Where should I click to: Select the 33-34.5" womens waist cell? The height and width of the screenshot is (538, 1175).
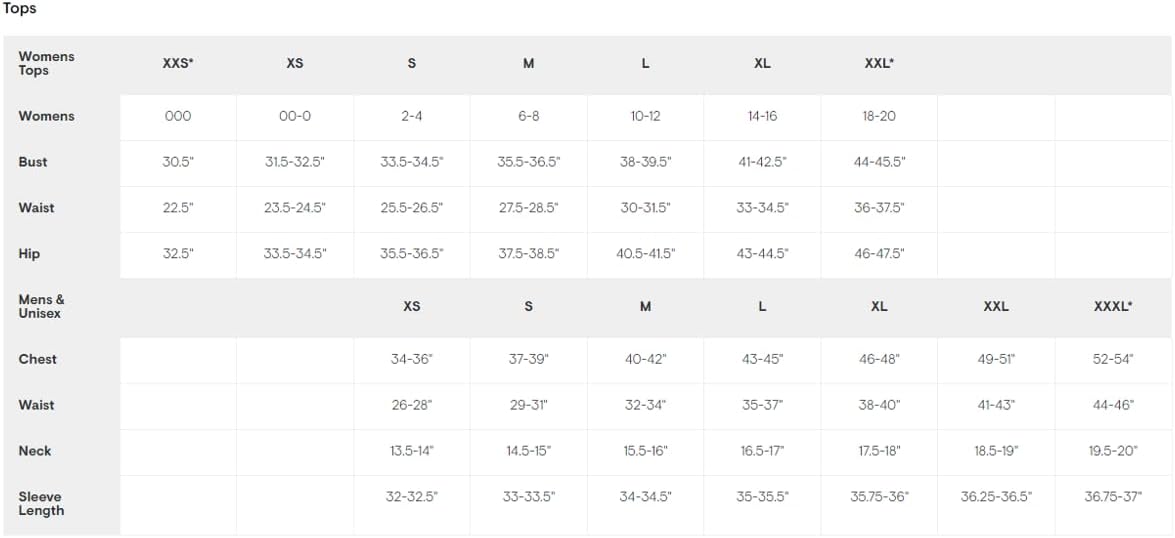pyautogui.click(x=762, y=208)
